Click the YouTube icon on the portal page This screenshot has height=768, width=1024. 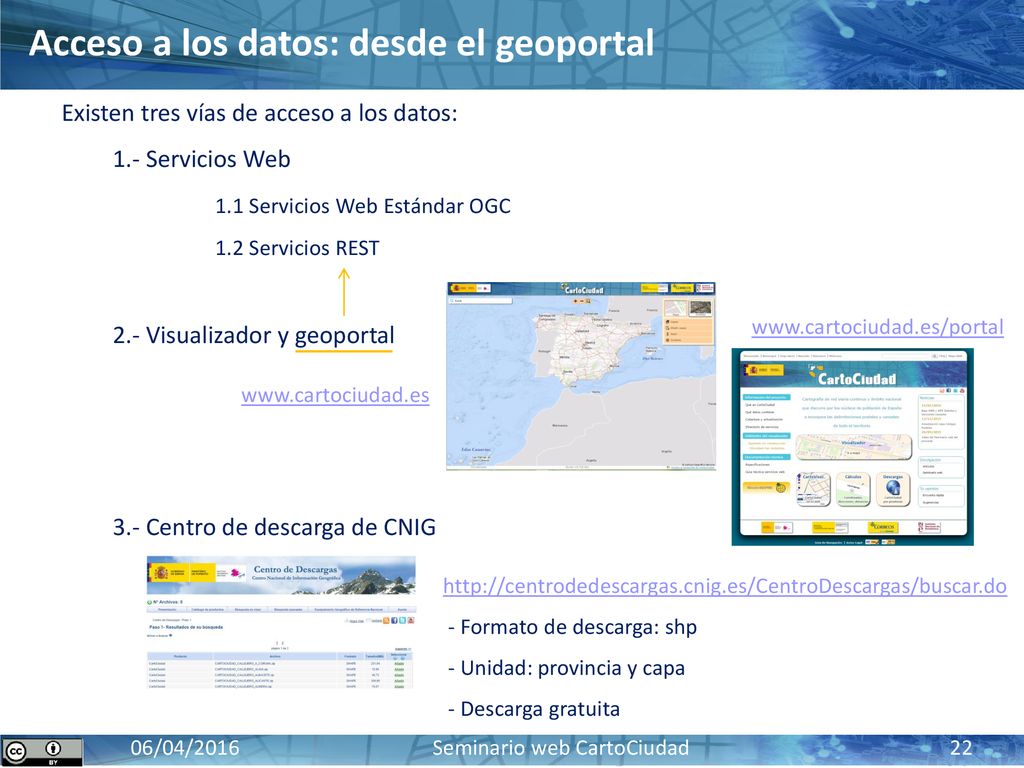click(962, 391)
